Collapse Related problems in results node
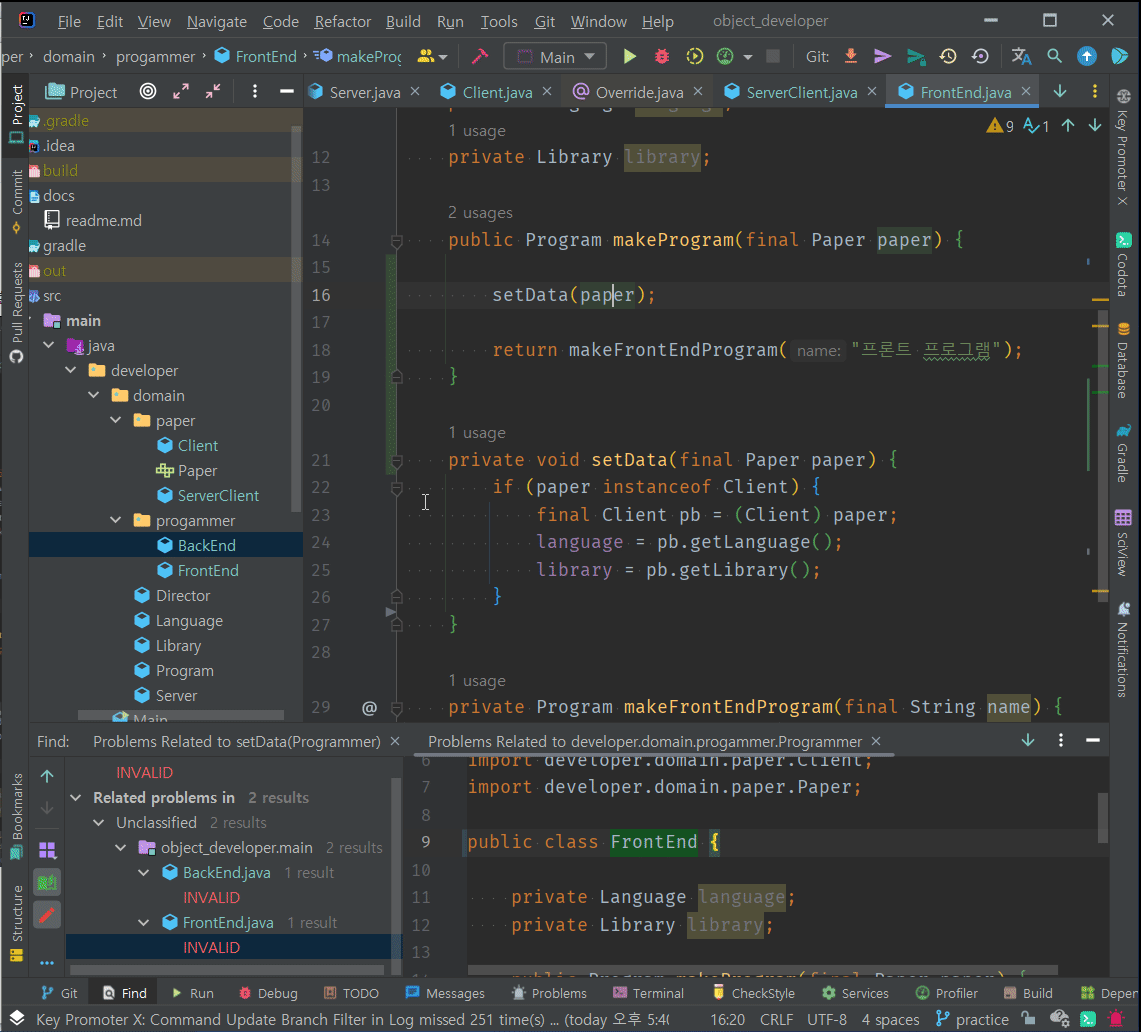The image size is (1141, 1032). [x=76, y=798]
